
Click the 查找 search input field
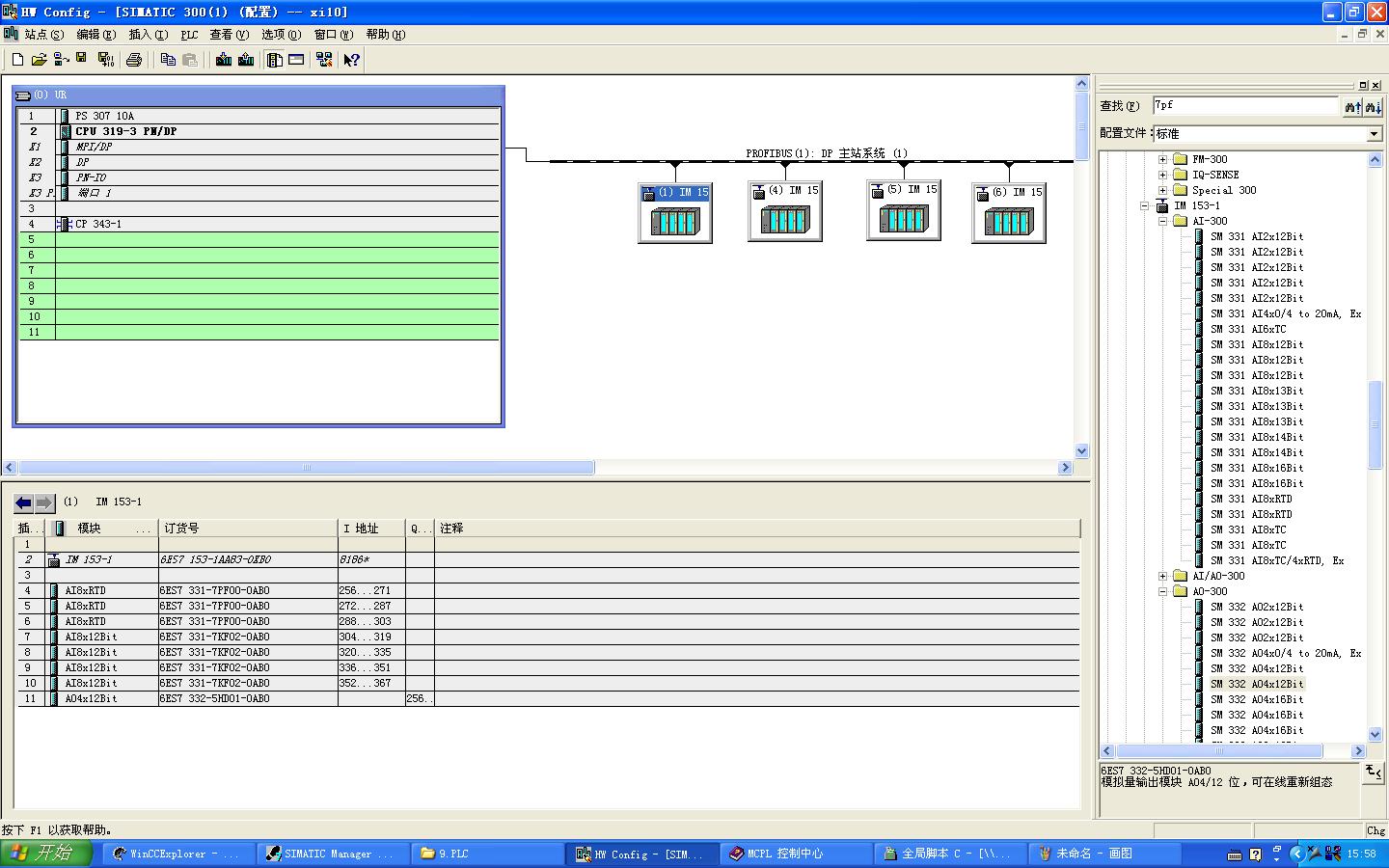[x=1245, y=106]
